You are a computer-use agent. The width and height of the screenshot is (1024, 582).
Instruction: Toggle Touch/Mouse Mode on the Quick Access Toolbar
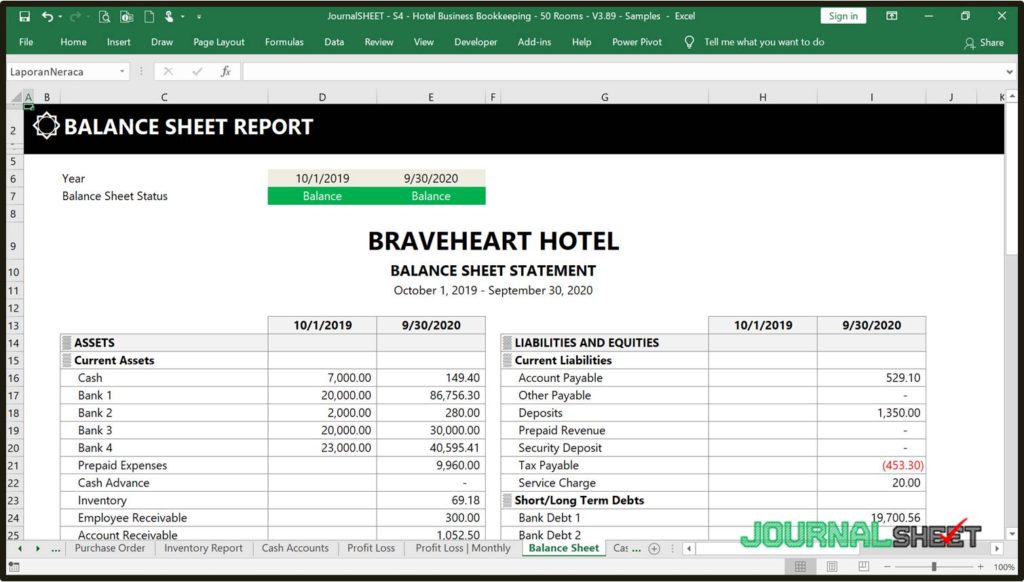click(170, 16)
